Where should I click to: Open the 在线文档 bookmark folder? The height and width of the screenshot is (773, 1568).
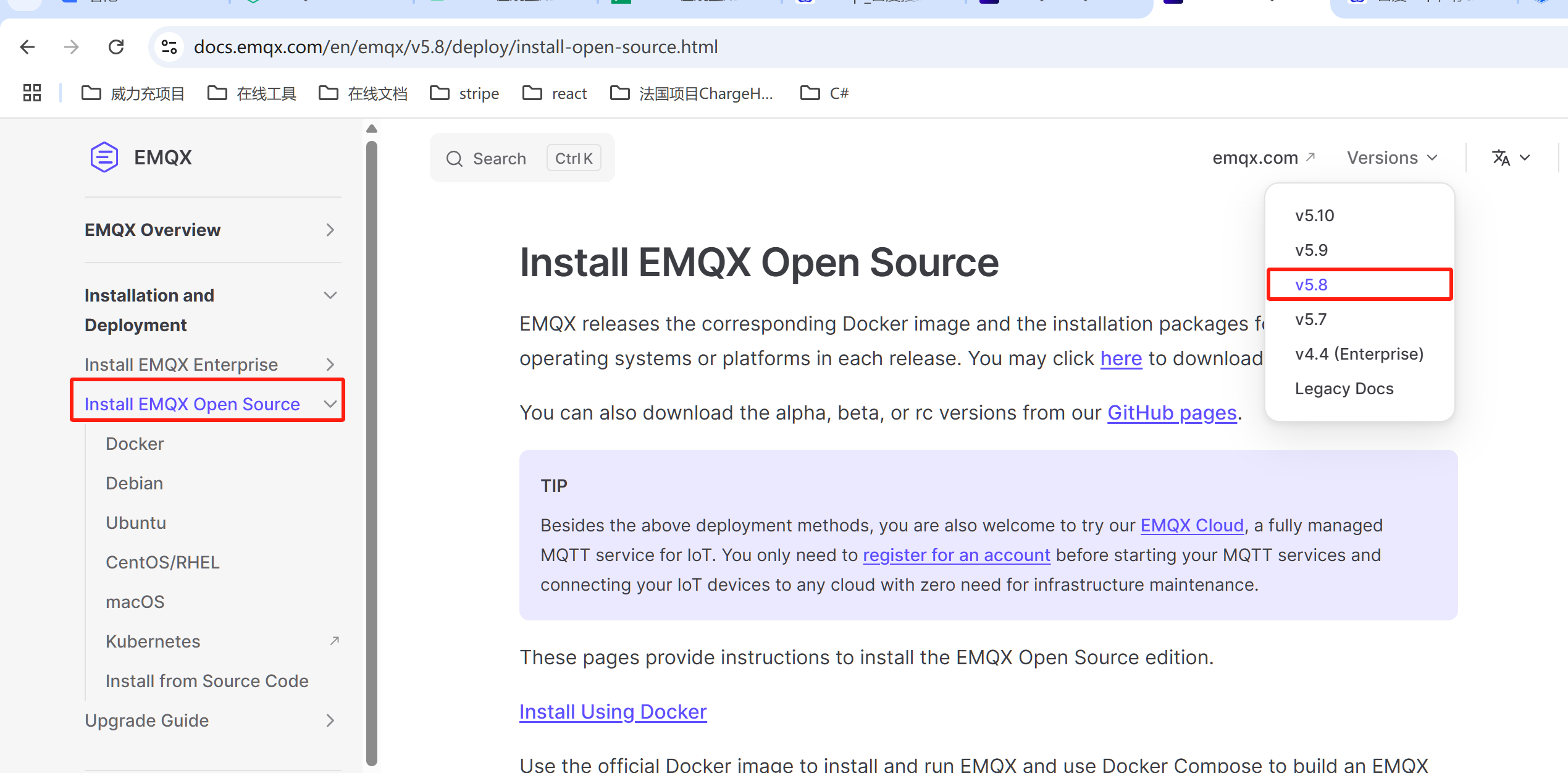(x=363, y=93)
